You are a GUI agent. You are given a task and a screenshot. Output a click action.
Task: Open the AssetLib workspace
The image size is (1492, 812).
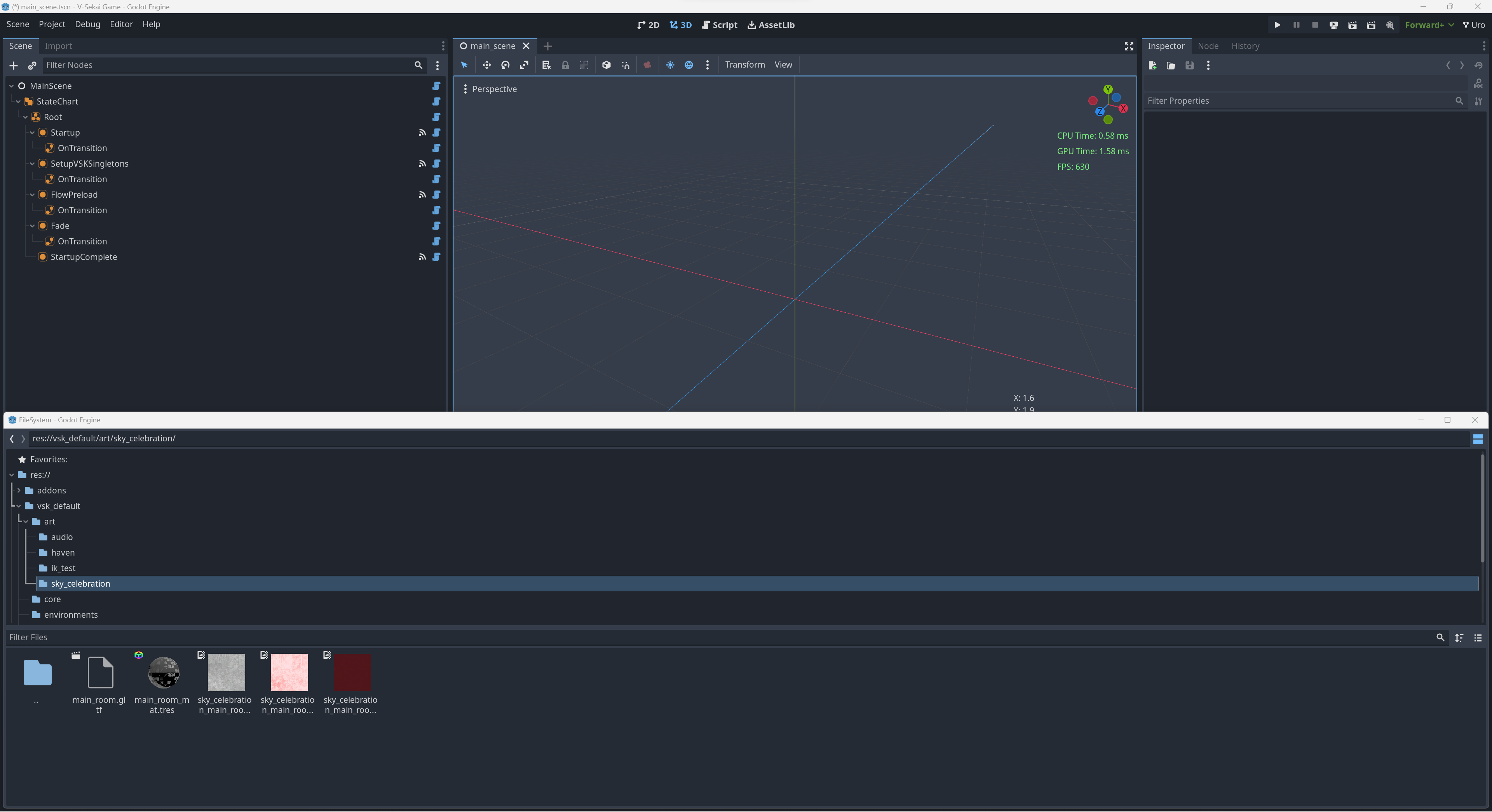coord(771,25)
